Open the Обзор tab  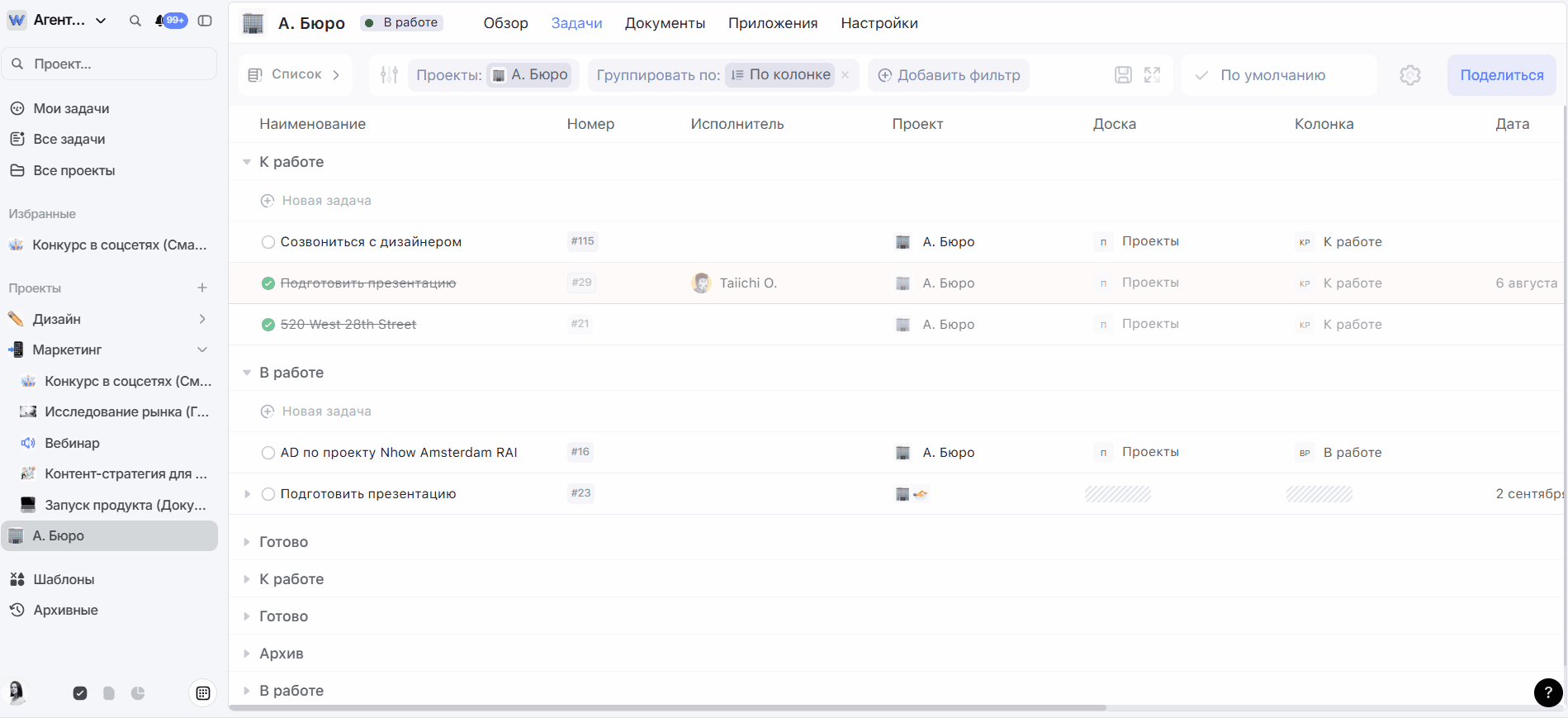[505, 23]
